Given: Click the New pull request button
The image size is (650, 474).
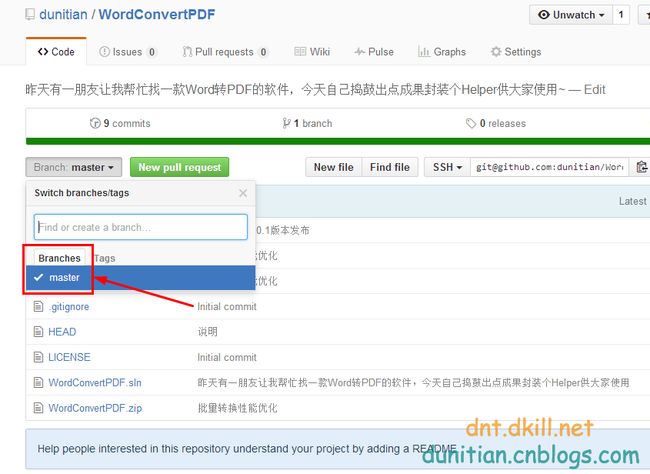Looking at the screenshot, I should 179,167.
